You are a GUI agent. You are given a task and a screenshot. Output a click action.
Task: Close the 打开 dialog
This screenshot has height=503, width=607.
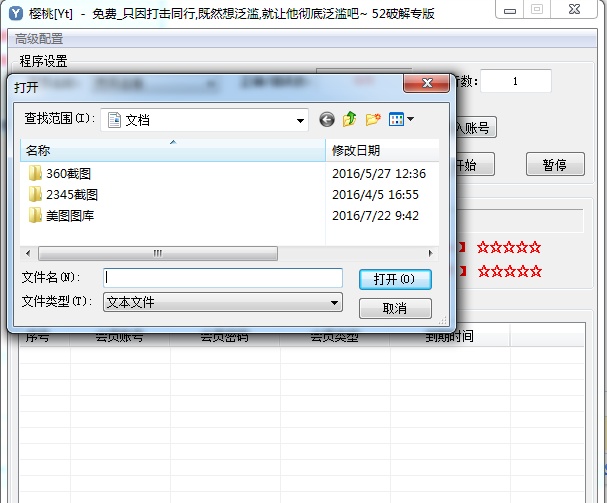427,83
